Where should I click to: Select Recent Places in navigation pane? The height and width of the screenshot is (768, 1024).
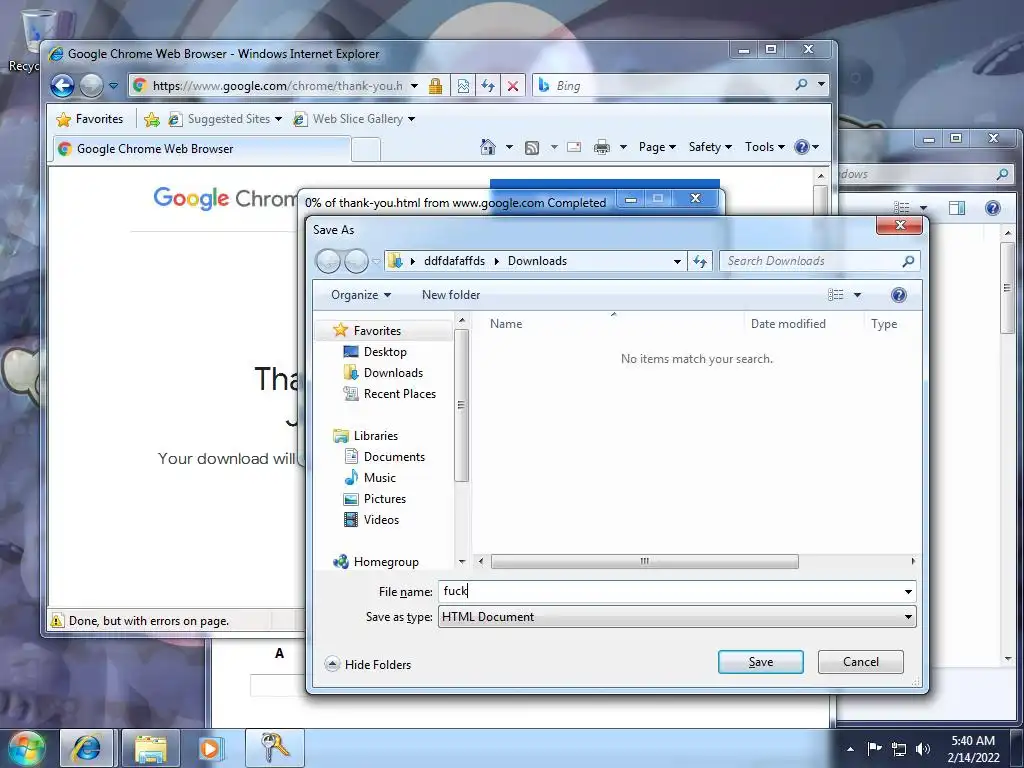click(x=390, y=394)
